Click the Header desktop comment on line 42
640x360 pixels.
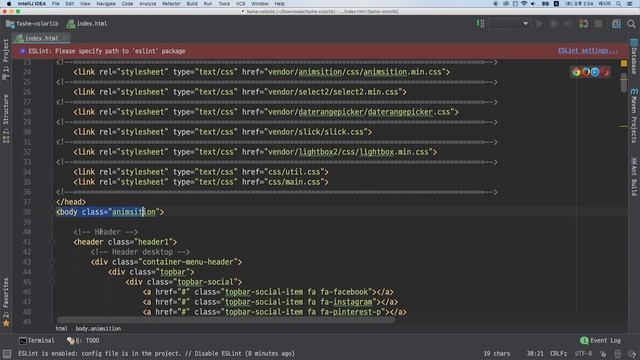[140, 252]
